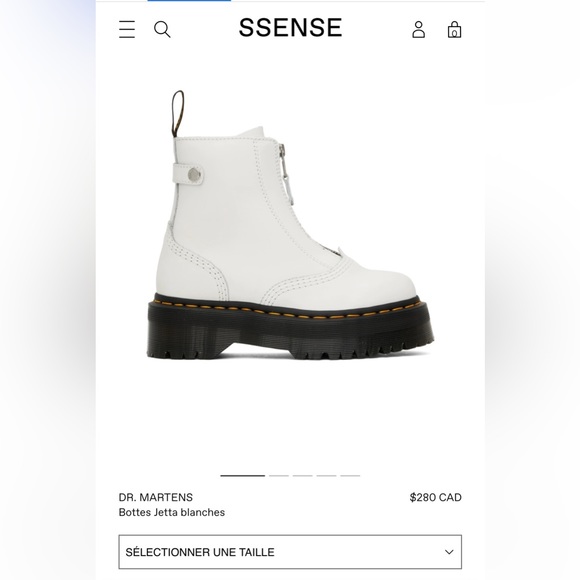Open search with the magnifying glass icon
This screenshot has width=580, height=580.
tap(162, 29)
